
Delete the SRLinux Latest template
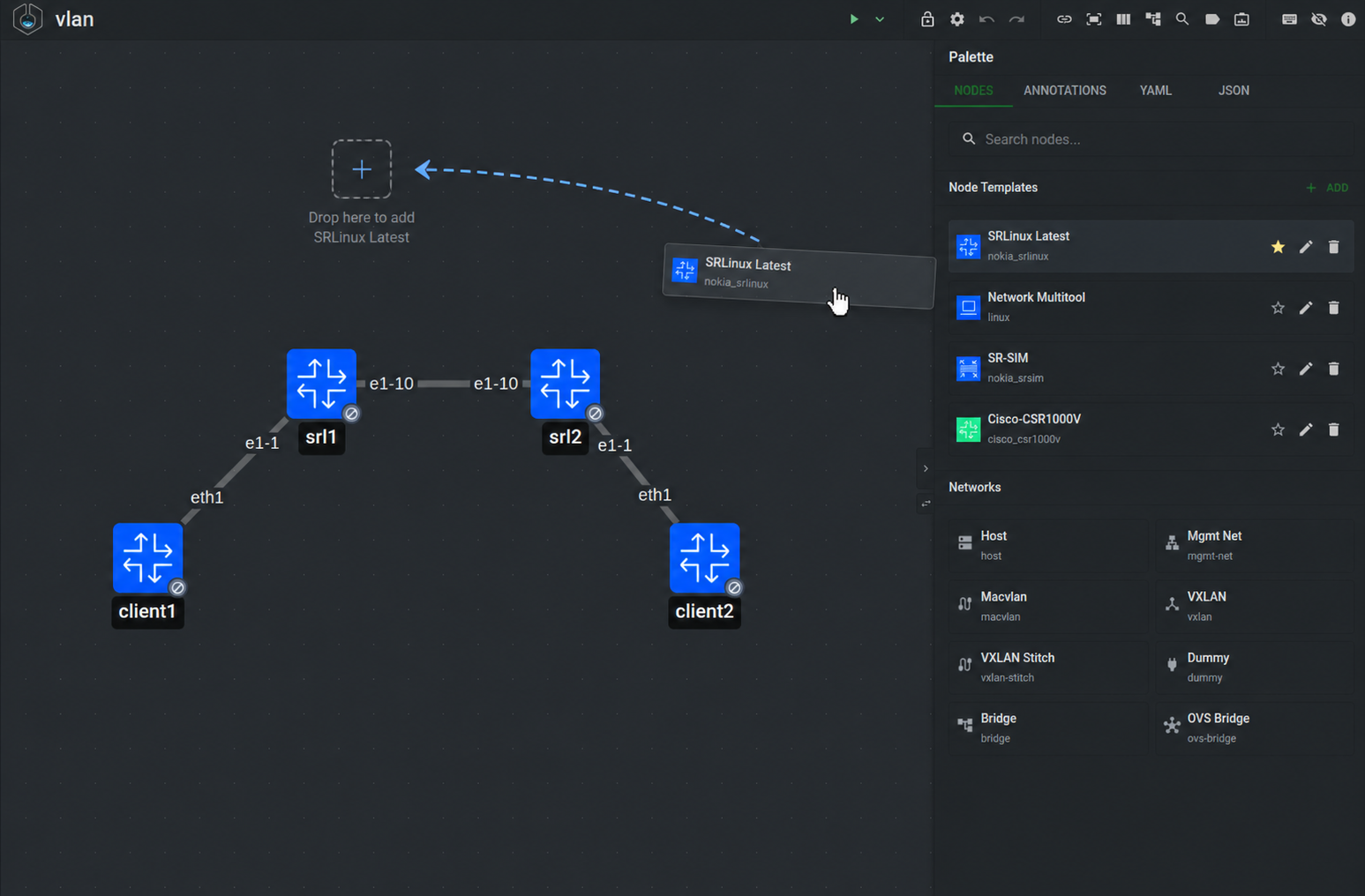tap(1333, 247)
